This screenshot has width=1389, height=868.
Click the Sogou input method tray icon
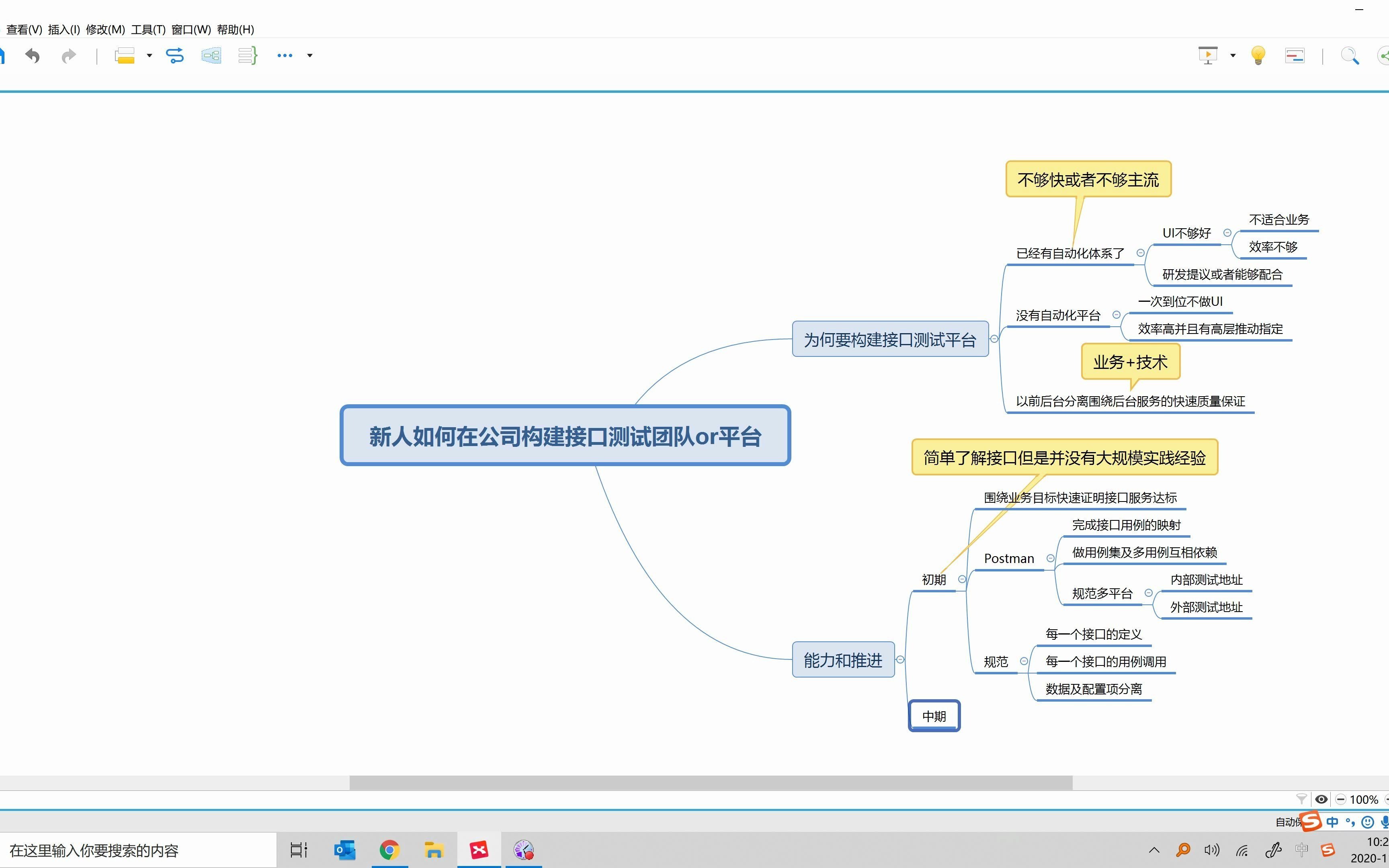[1328, 850]
